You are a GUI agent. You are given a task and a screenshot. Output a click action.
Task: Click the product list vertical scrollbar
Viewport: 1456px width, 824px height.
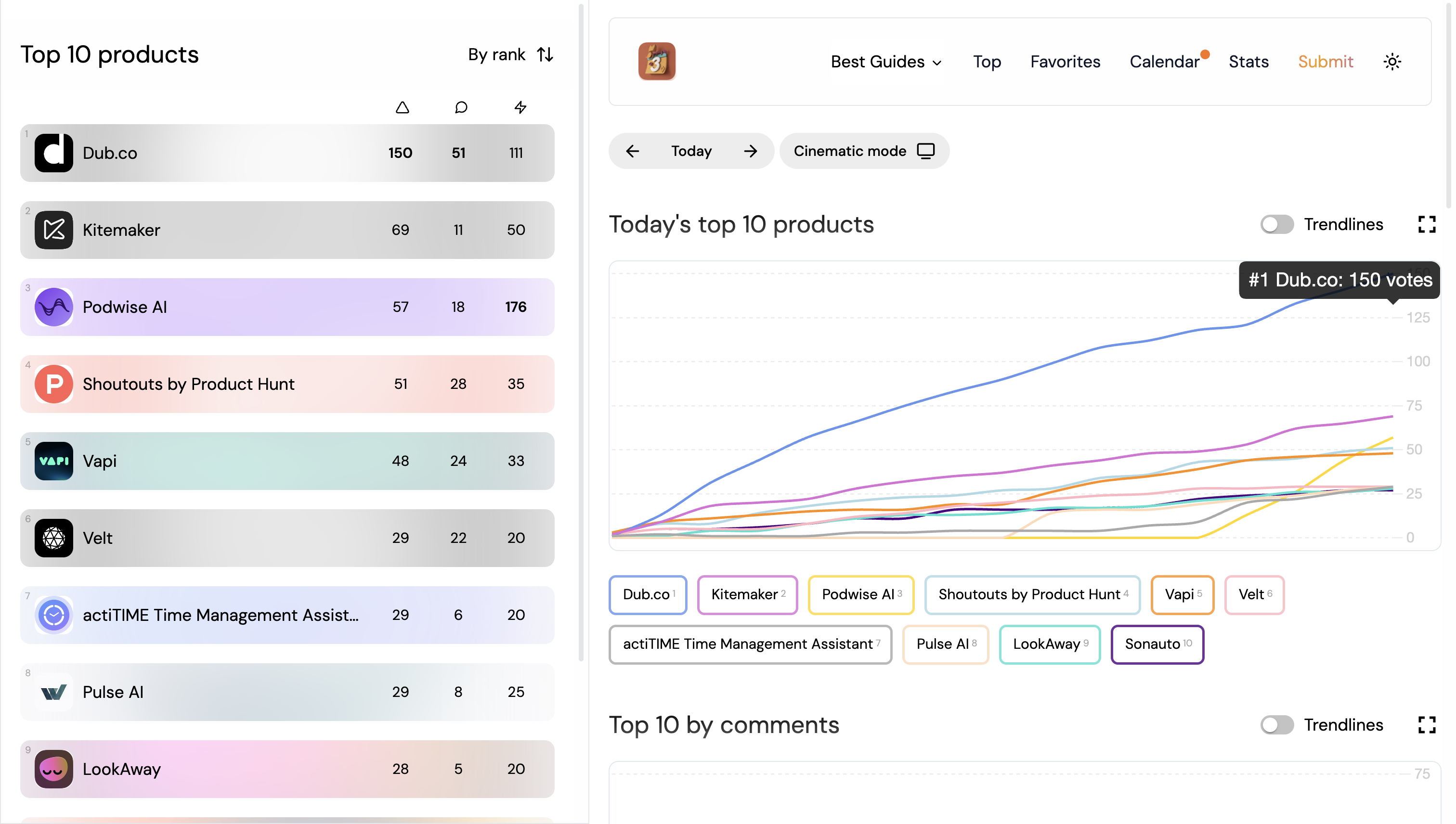(580, 332)
